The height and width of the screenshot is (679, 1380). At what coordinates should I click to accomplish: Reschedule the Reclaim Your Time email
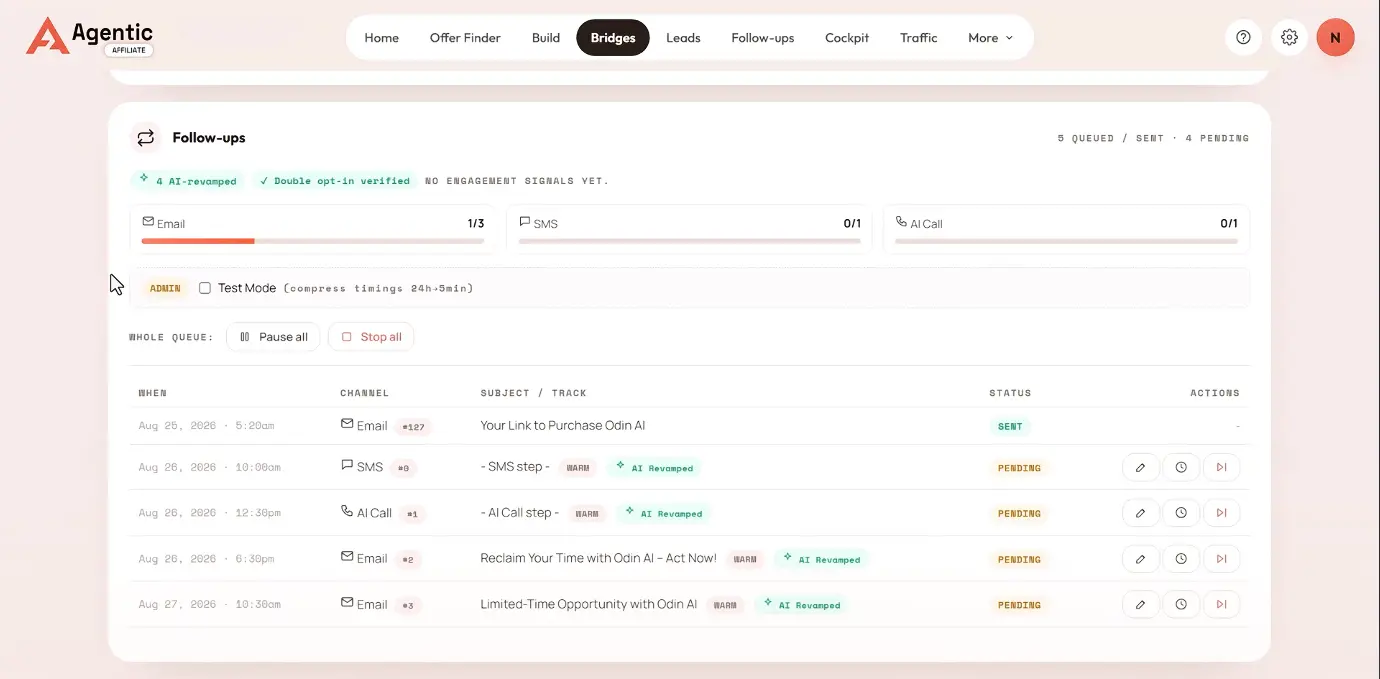(1181, 559)
